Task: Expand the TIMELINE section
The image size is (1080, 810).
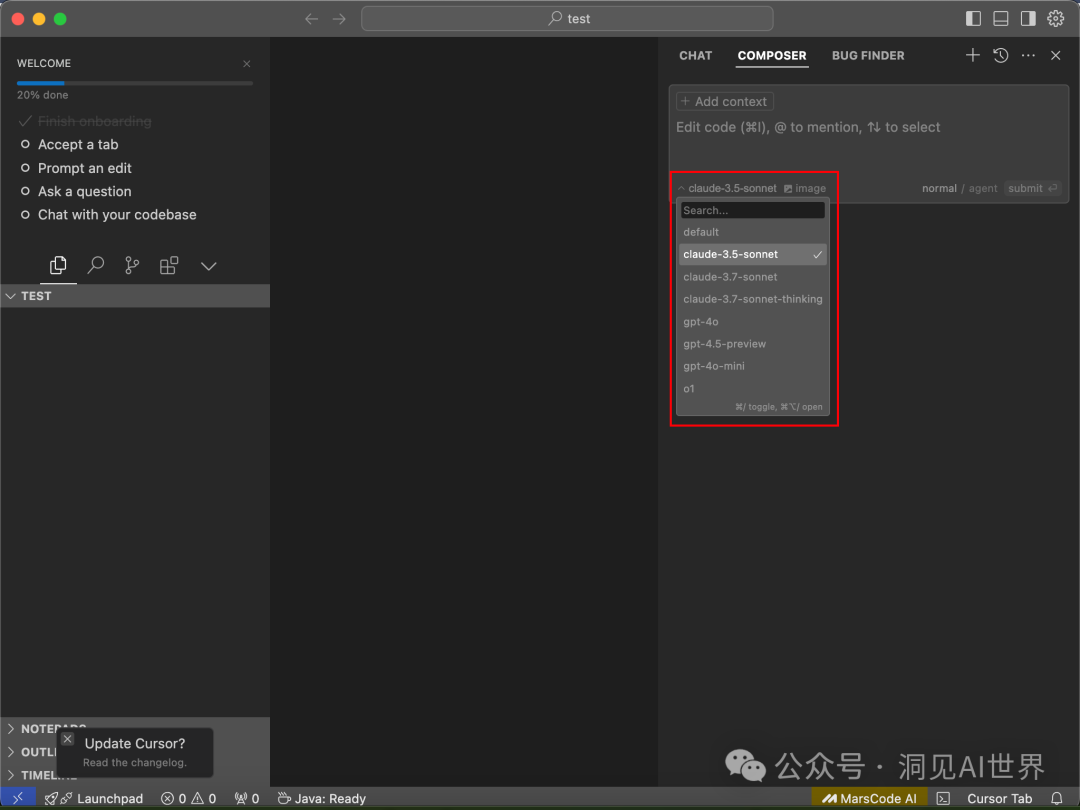Action: pyautogui.click(x=32, y=776)
